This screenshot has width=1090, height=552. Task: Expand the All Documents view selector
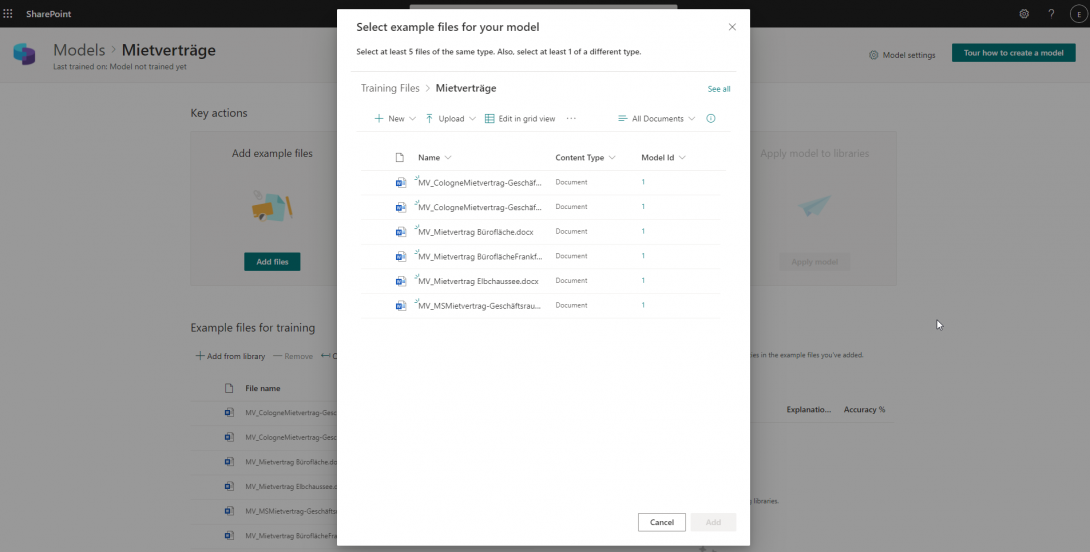[x=657, y=118]
